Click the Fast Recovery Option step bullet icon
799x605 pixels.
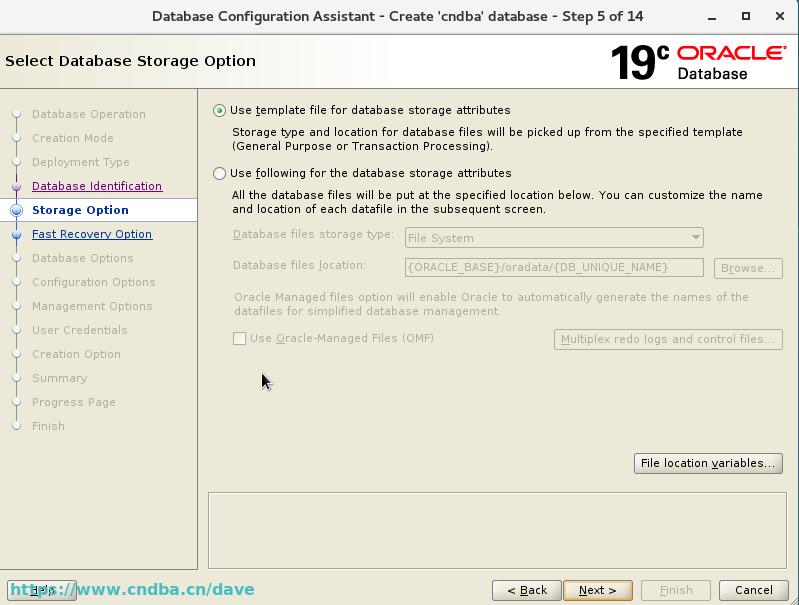pos(16,234)
